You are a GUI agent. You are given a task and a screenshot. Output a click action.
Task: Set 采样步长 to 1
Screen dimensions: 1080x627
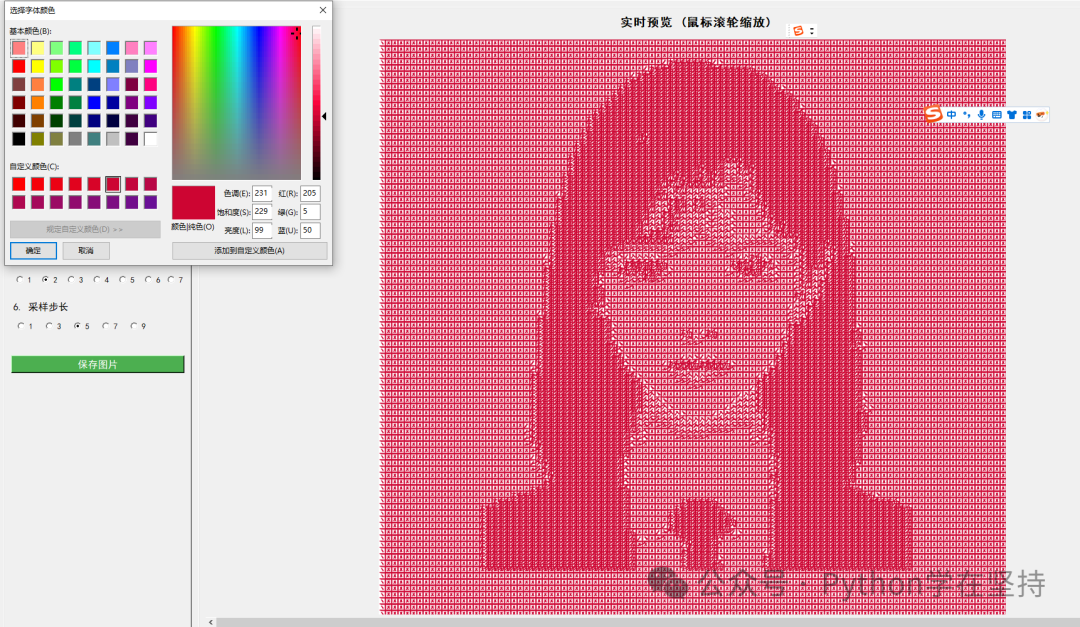(x=21, y=325)
